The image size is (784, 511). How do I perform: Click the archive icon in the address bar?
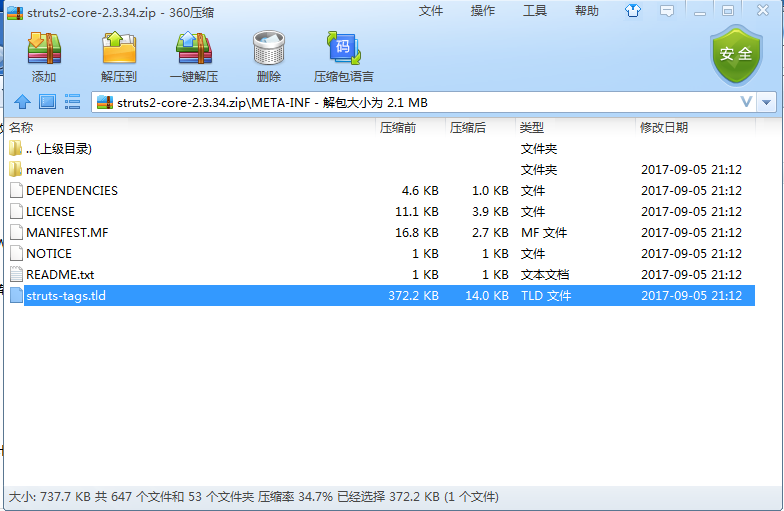104,102
